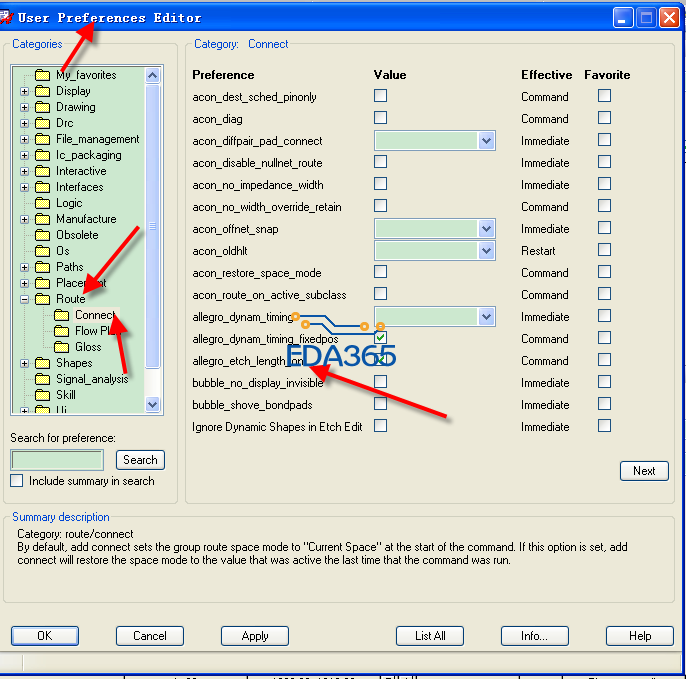Select the acon_no_width_override_retain preference name
Viewport: 686px width, 679px height.
tap(267, 207)
